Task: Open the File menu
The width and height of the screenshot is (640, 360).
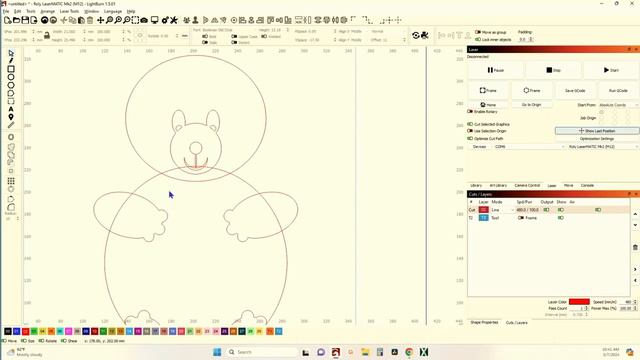Action: coord(6,11)
